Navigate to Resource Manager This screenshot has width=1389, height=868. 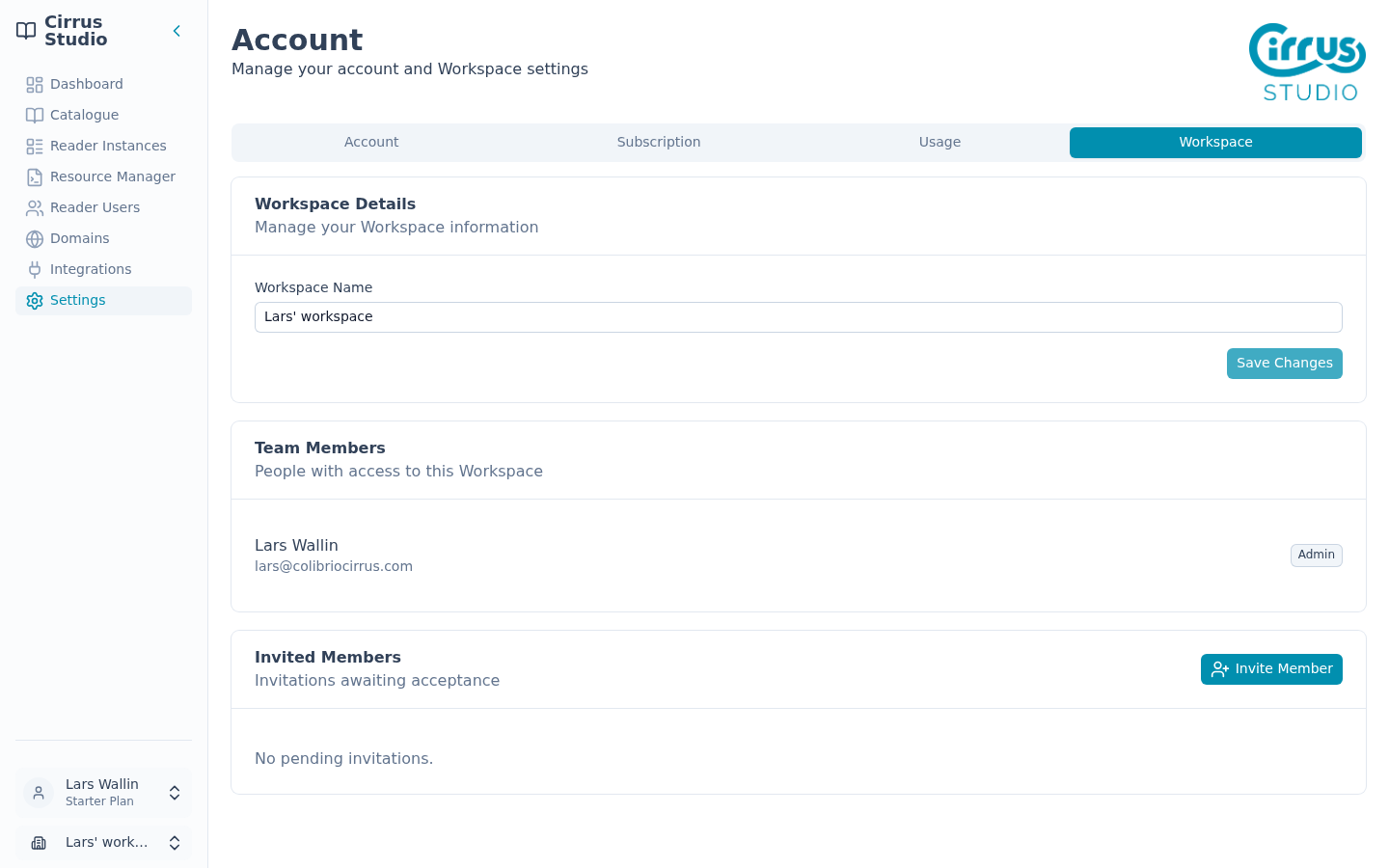[x=103, y=177]
